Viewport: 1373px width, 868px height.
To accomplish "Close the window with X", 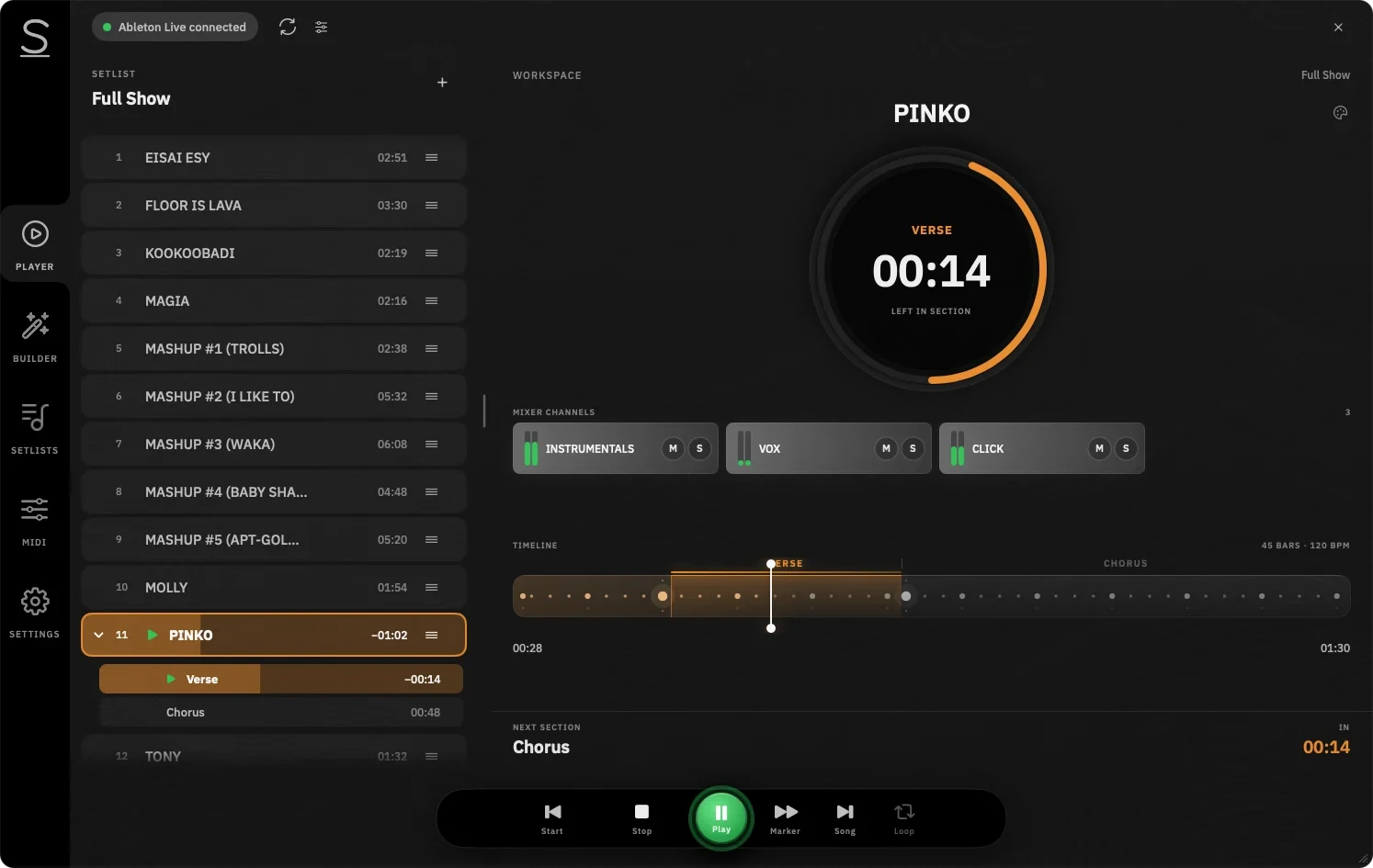I will pos(1338,28).
